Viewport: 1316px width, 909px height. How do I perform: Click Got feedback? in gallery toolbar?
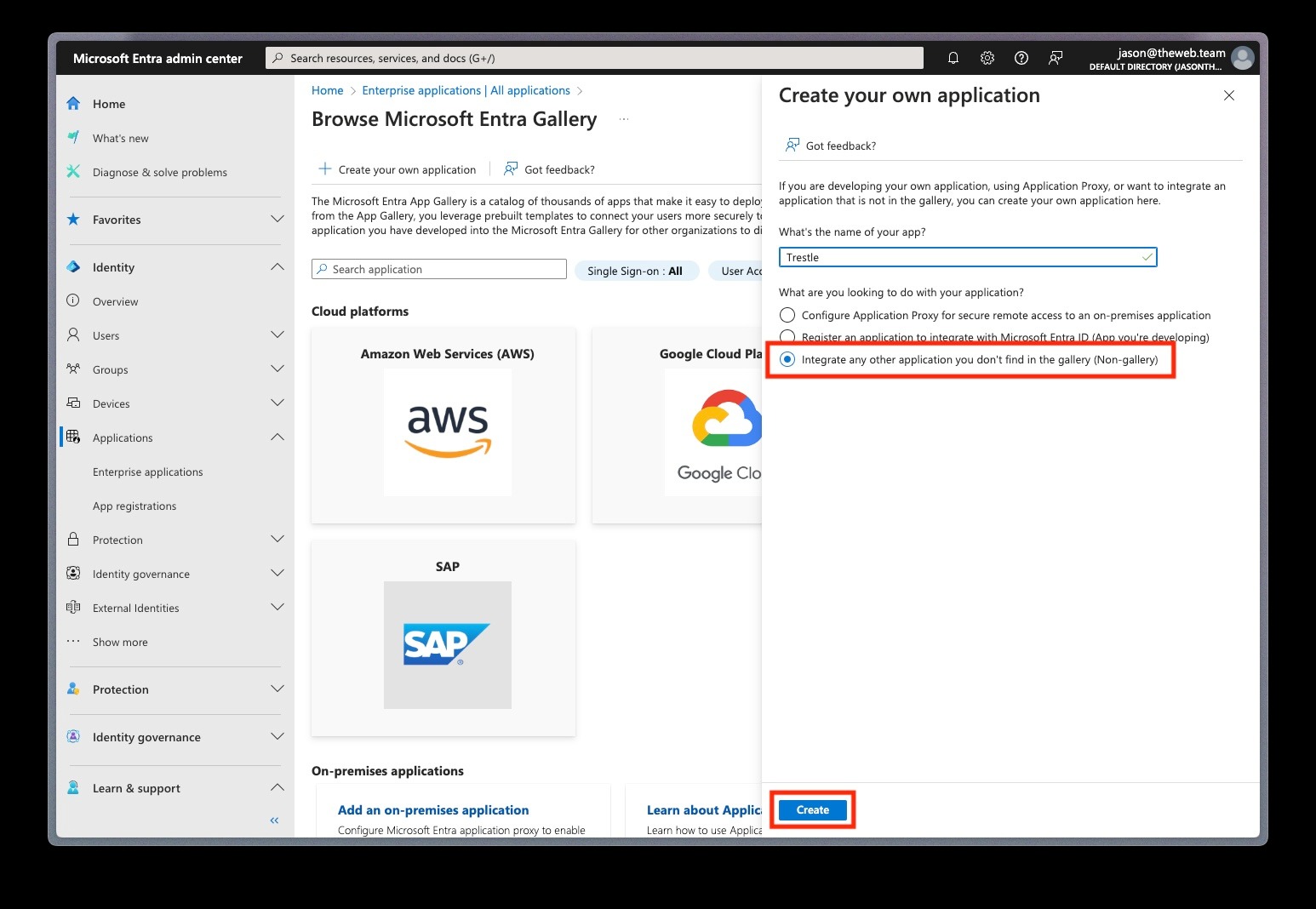coord(549,169)
